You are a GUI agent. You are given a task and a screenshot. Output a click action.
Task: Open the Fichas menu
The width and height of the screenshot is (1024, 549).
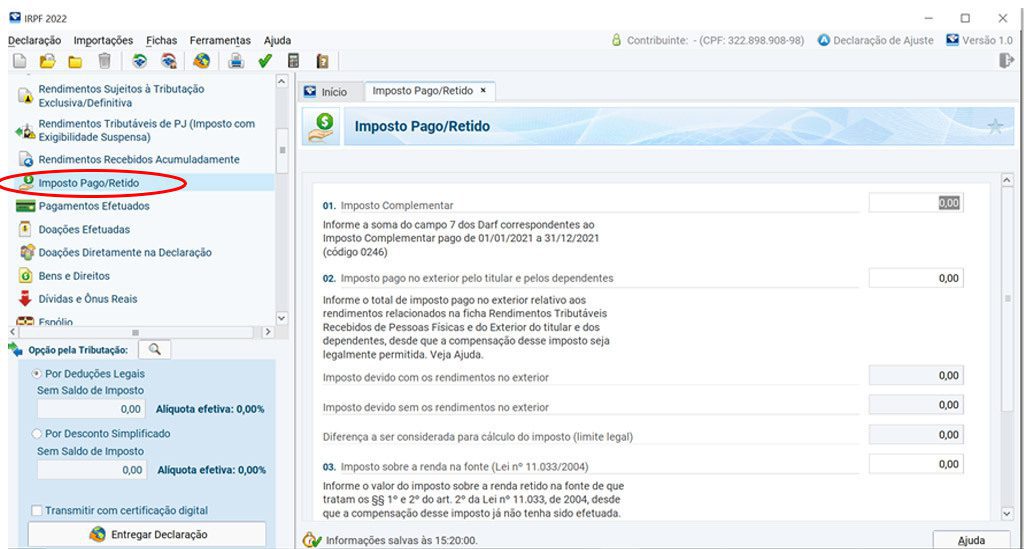[x=161, y=40]
